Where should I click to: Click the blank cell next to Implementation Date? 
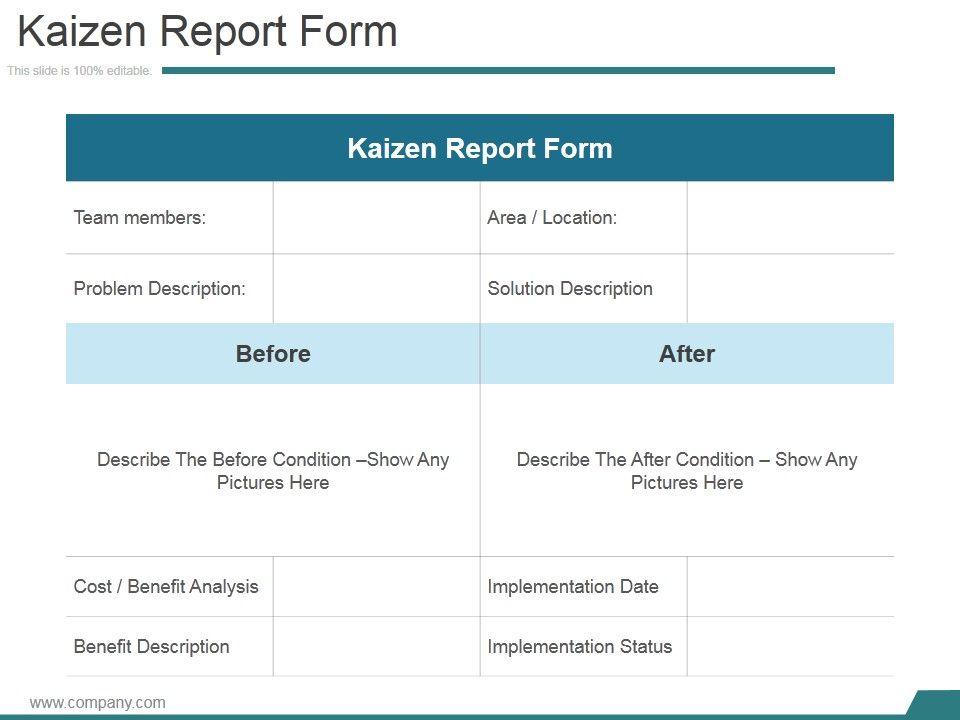pyautogui.click(x=790, y=587)
